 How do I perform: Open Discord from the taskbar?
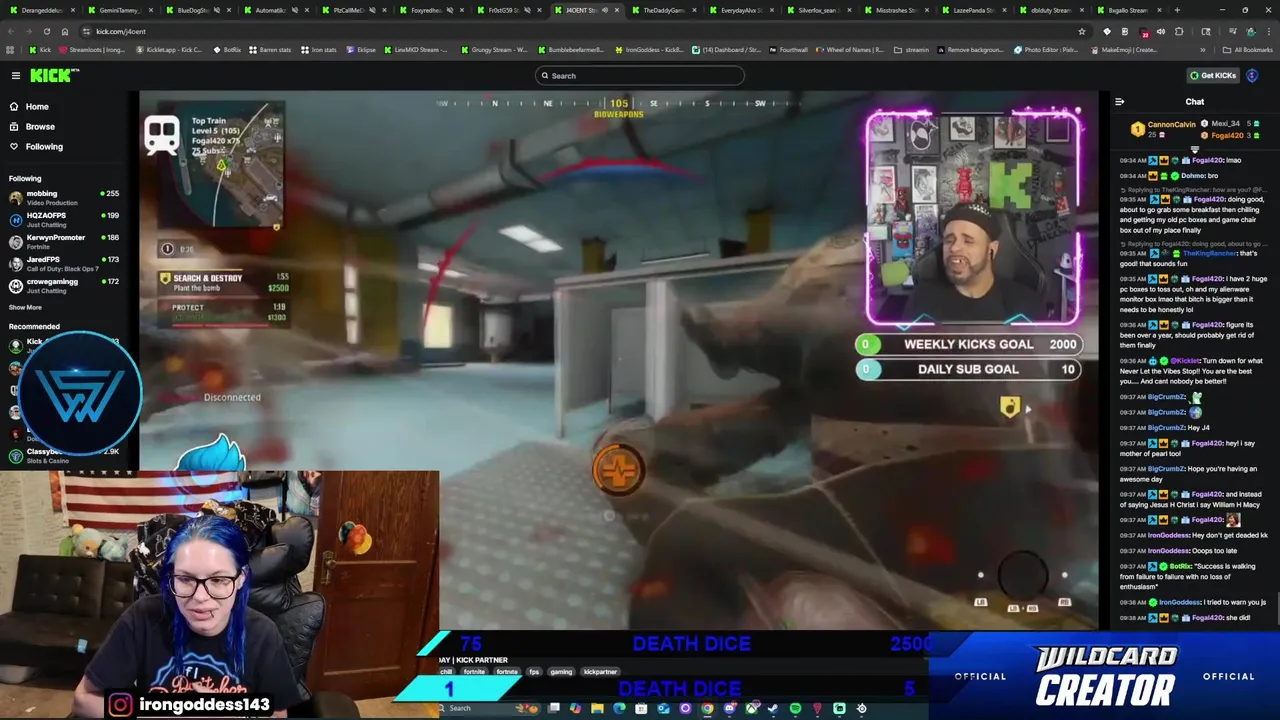point(729,708)
